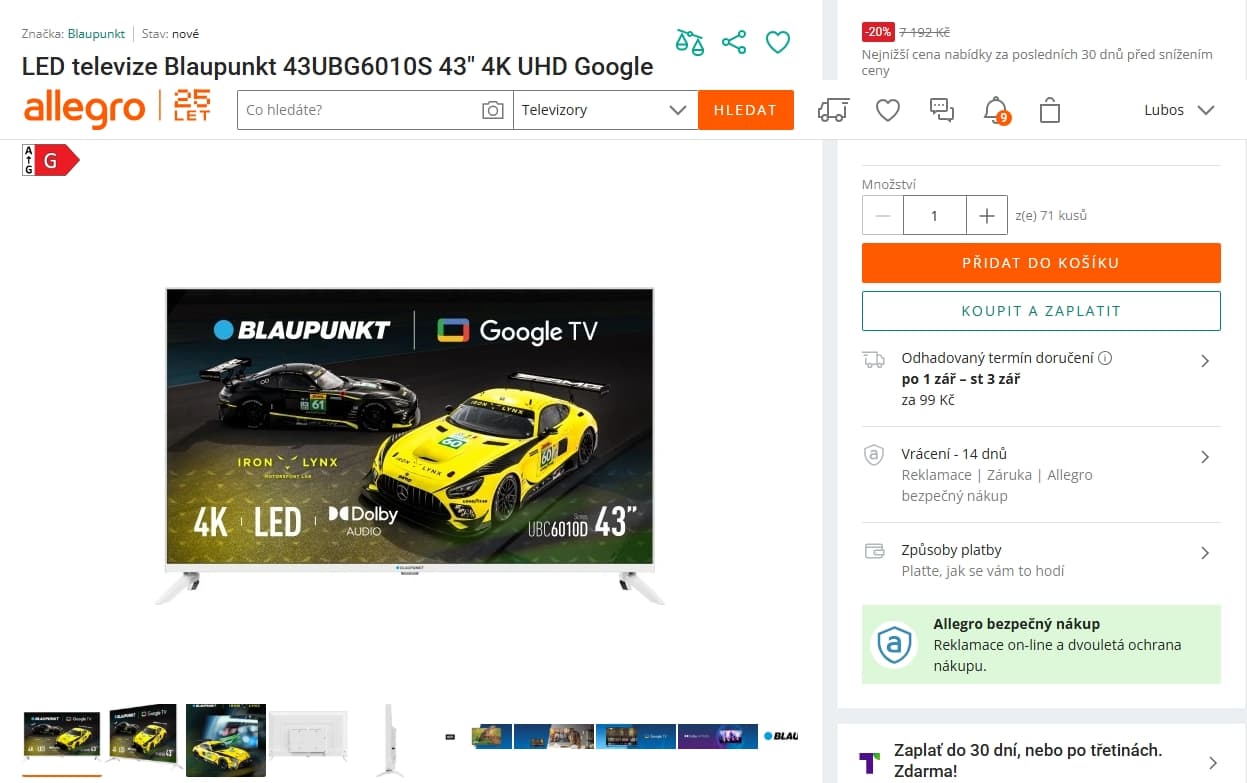Click the shield icon beside returns row
Image resolution: width=1247 pixels, height=783 pixels.
[874, 455]
